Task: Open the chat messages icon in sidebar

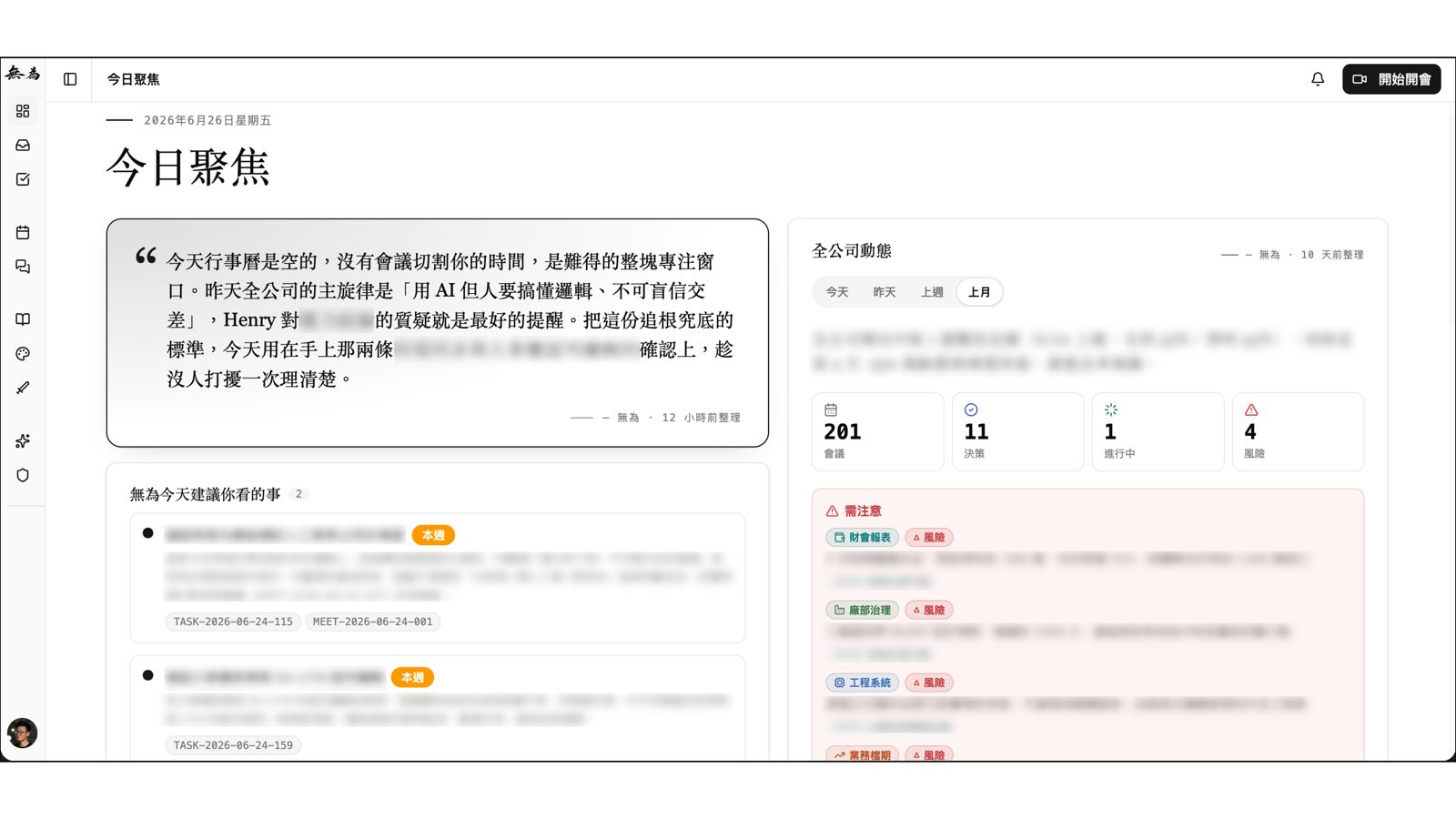Action: coord(23,267)
